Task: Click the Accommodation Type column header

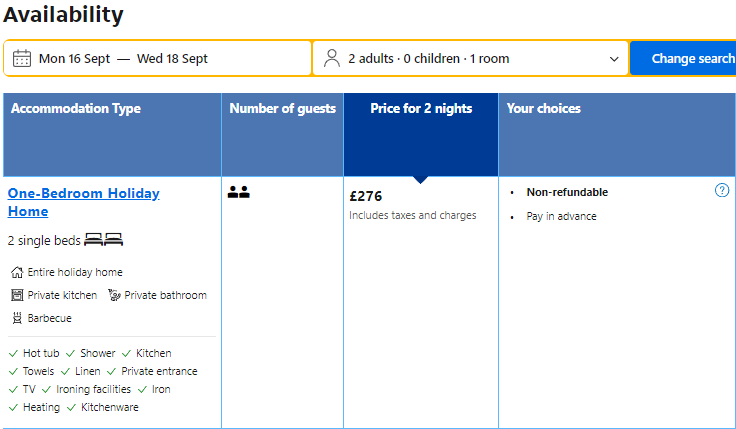Action: [x=76, y=109]
